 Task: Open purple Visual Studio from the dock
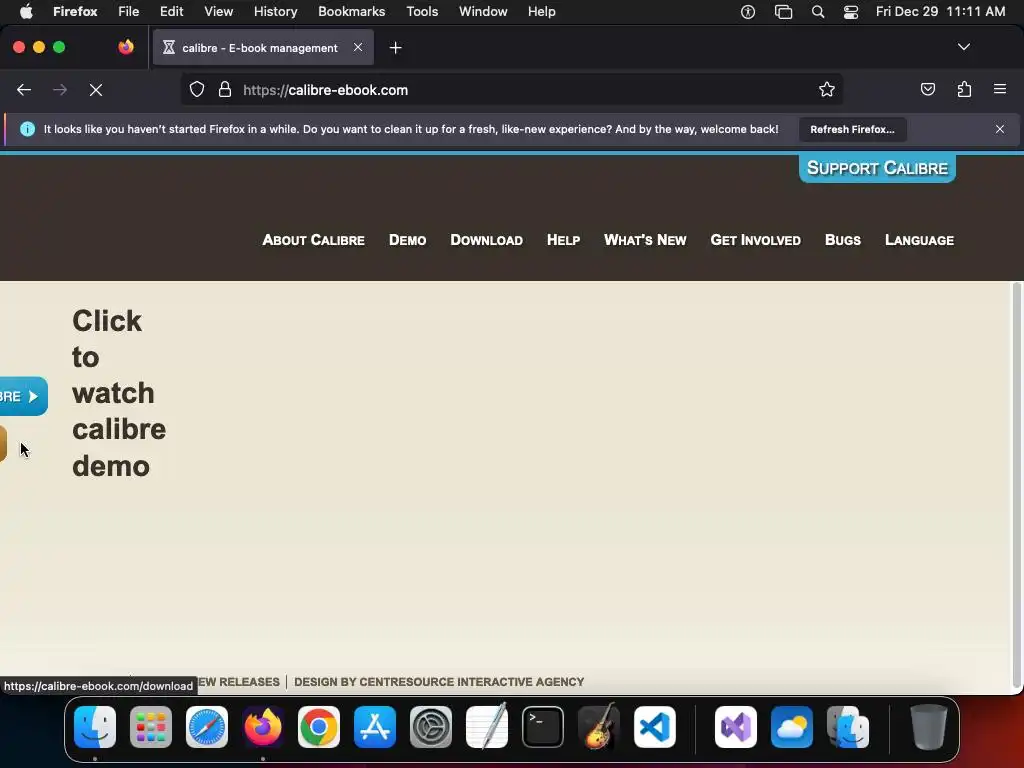736,727
